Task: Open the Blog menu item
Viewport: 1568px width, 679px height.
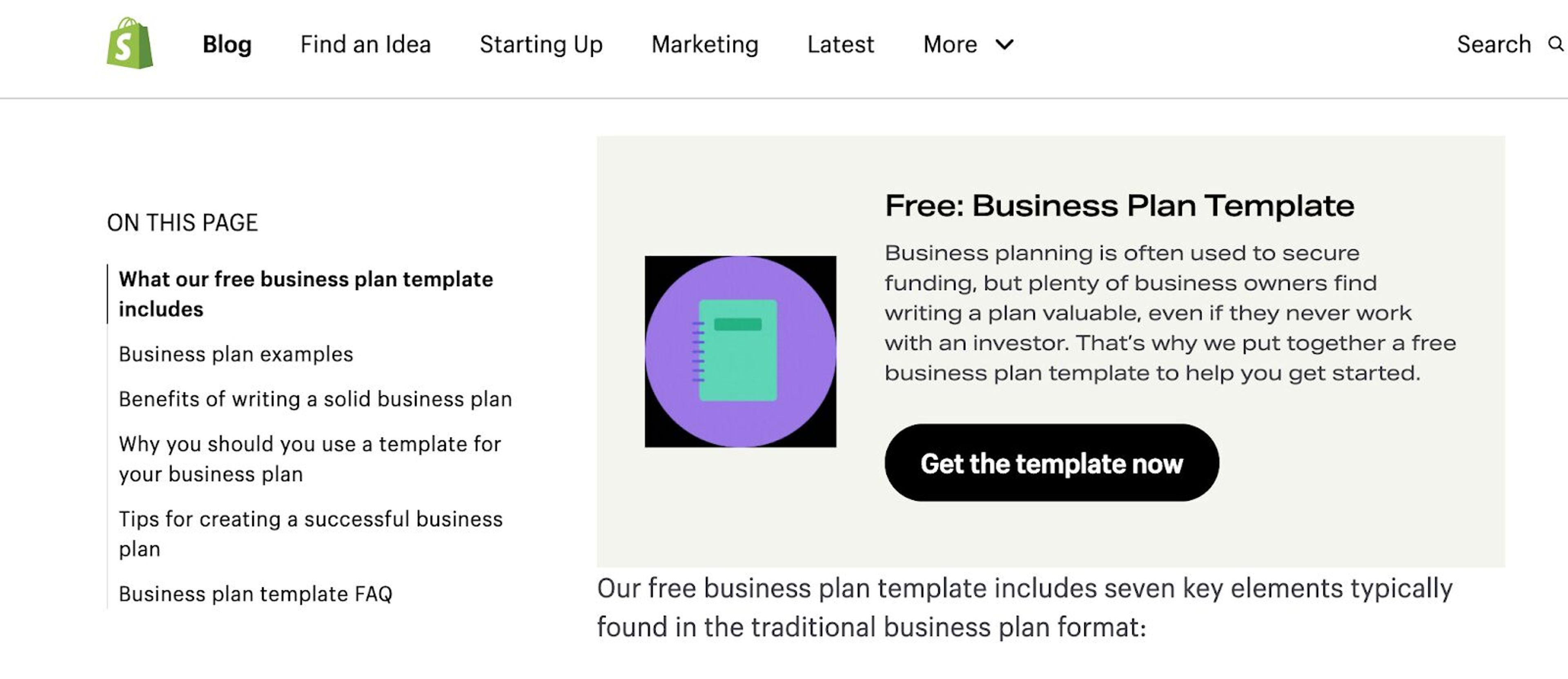Action: (x=226, y=45)
